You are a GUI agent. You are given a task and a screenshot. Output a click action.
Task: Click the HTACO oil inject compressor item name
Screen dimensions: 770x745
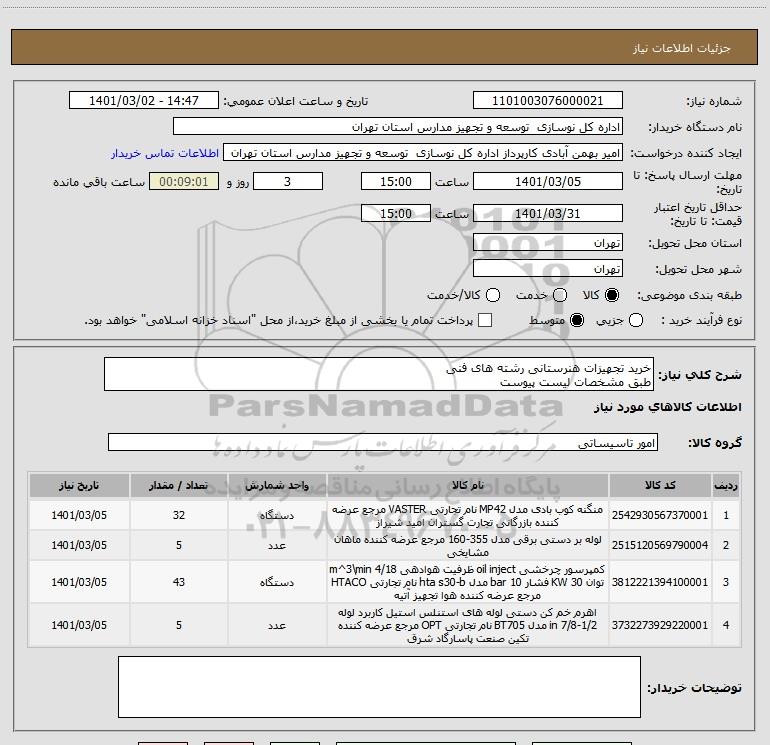click(x=468, y=582)
